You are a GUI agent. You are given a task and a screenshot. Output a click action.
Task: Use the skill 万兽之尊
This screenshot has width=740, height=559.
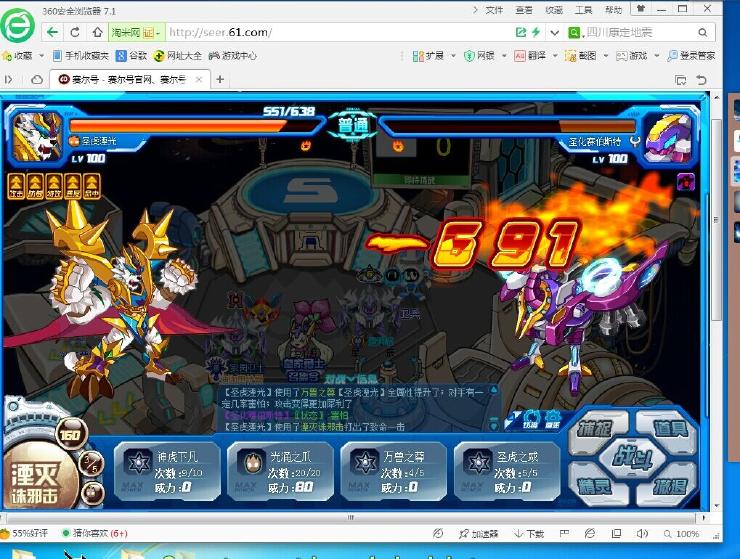coord(394,472)
